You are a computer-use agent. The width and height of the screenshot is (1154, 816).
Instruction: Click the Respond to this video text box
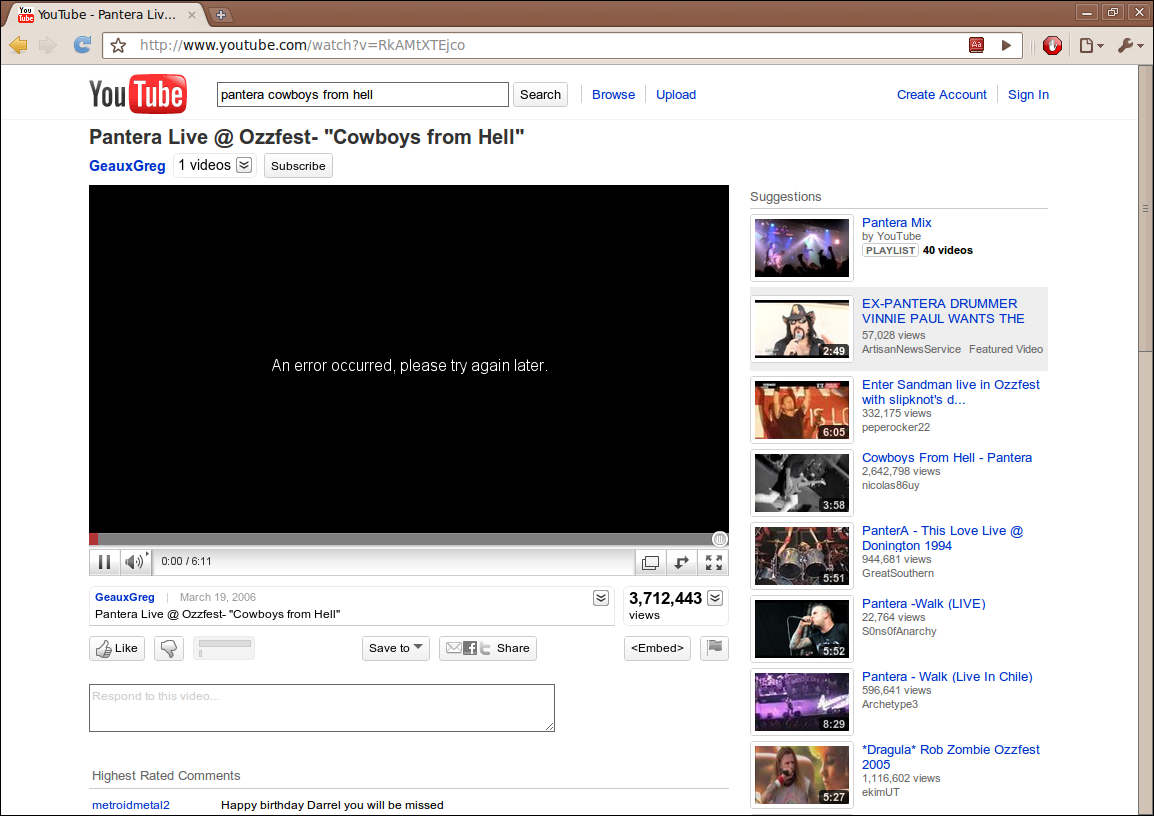(x=322, y=708)
